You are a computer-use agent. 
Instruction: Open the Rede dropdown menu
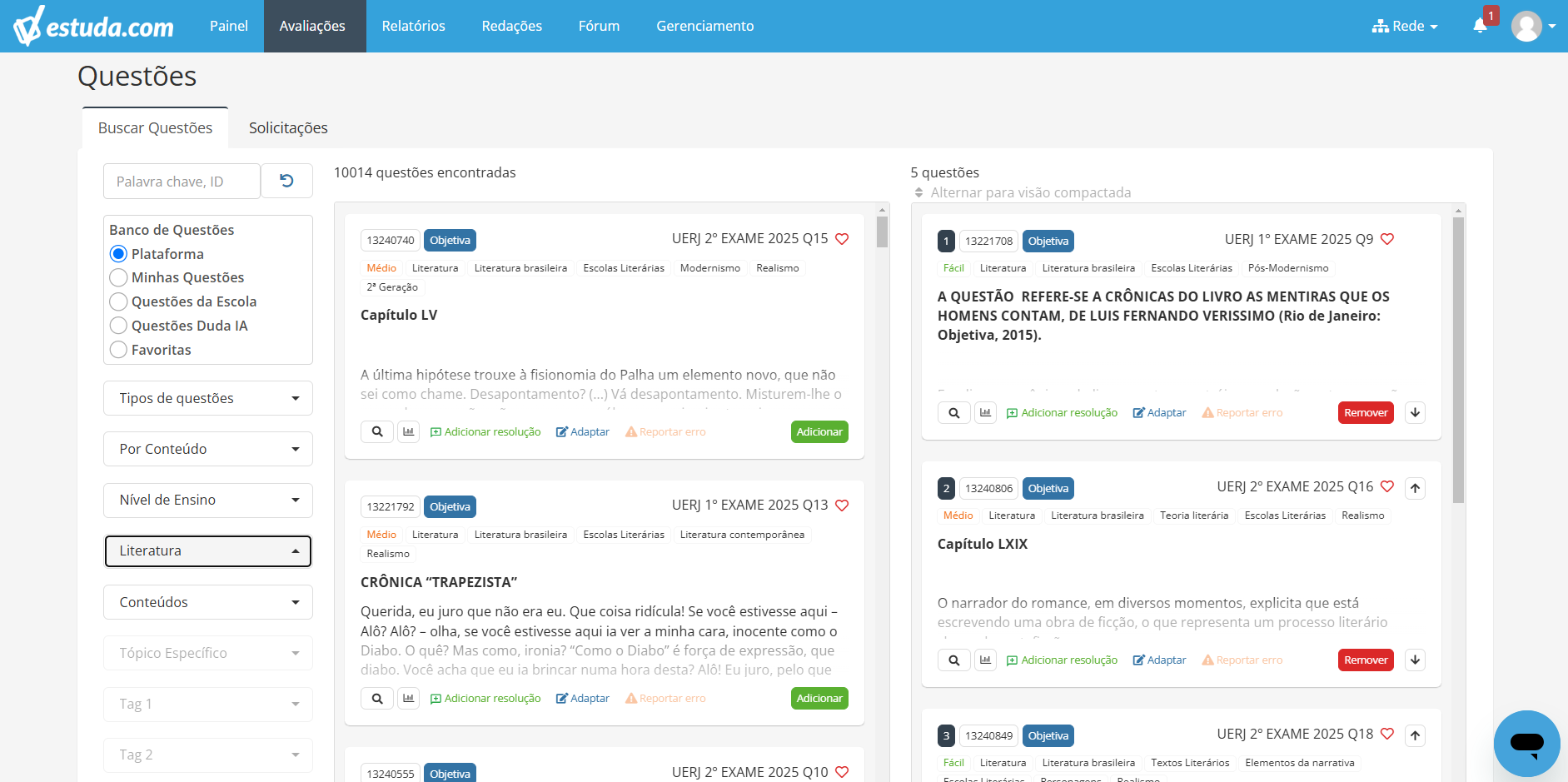1405,26
